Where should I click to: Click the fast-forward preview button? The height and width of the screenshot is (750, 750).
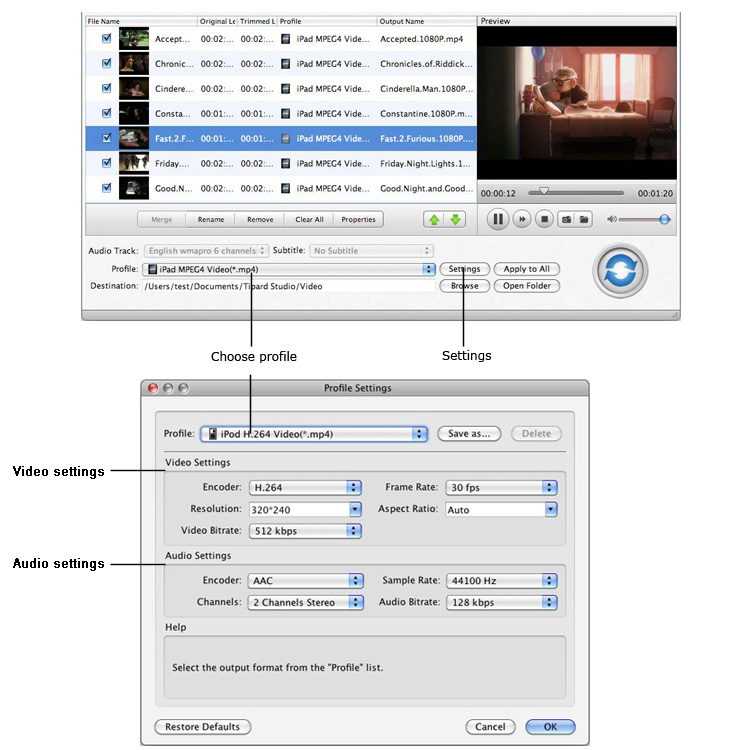[x=522, y=219]
